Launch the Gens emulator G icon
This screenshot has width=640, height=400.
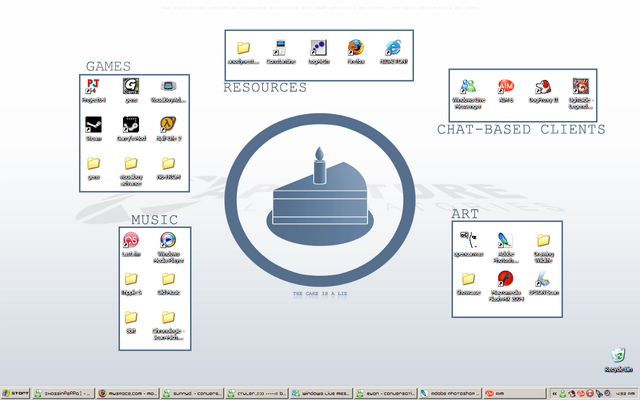[131, 86]
